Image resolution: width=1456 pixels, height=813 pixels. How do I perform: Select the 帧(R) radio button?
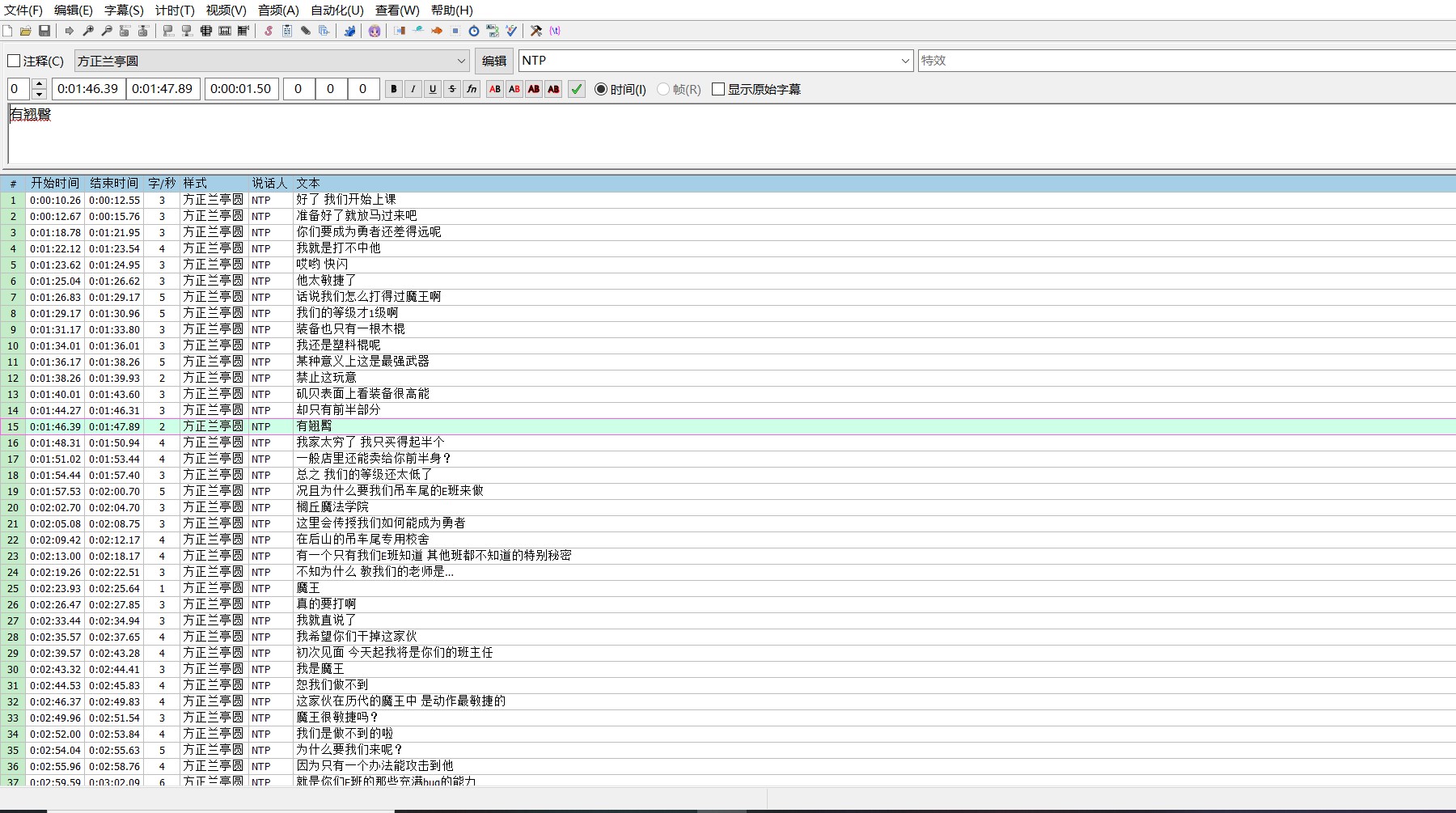tap(663, 89)
